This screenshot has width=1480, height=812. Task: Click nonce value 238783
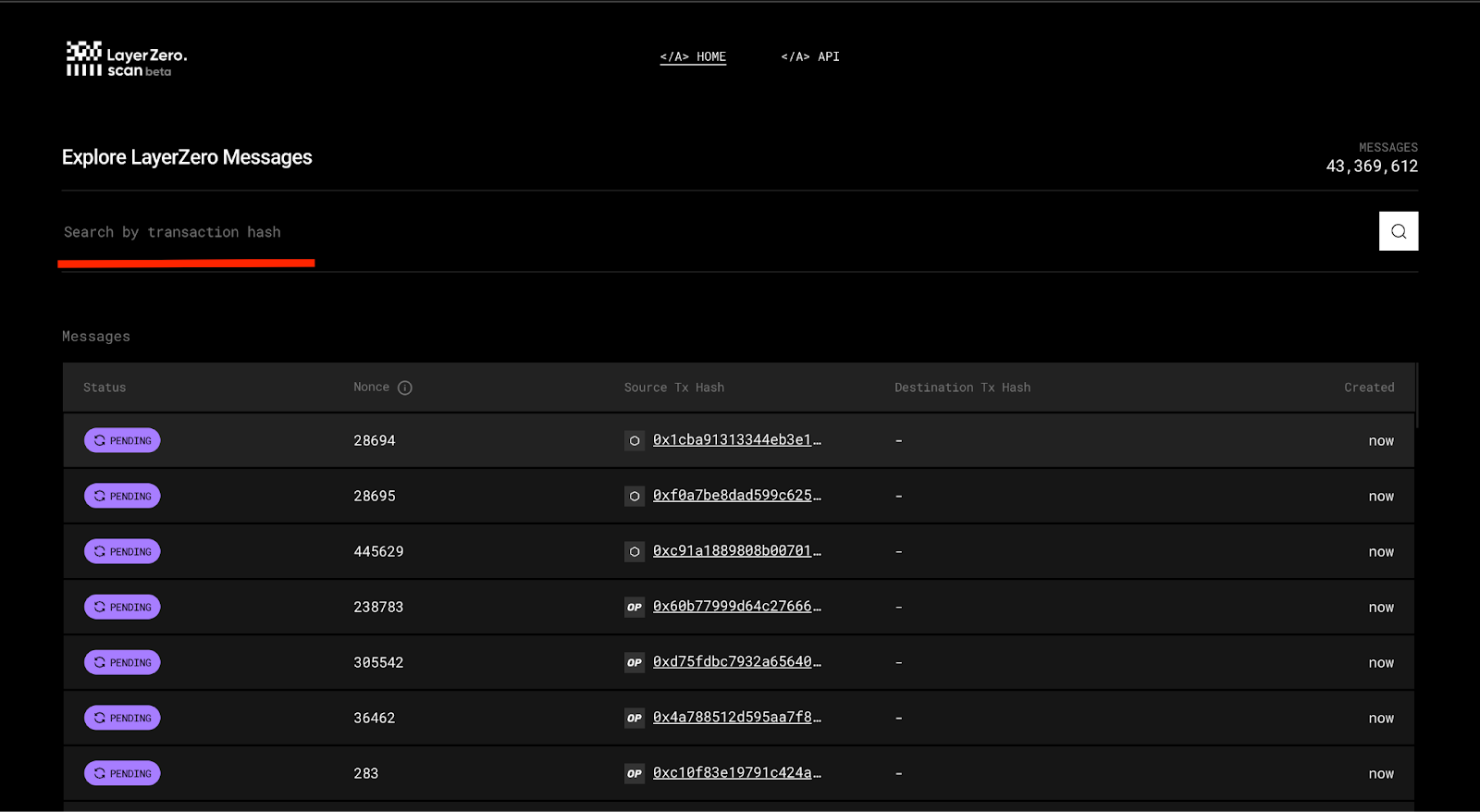click(x=378, y=607)
